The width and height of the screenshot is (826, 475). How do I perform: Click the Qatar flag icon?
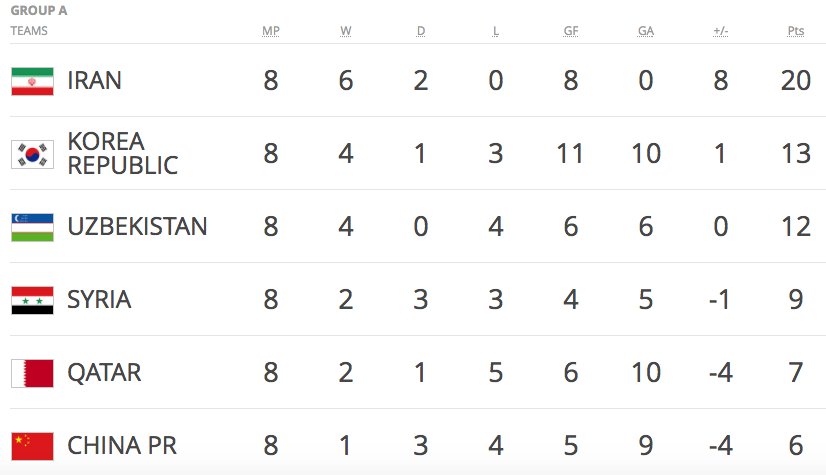(32, 373)
